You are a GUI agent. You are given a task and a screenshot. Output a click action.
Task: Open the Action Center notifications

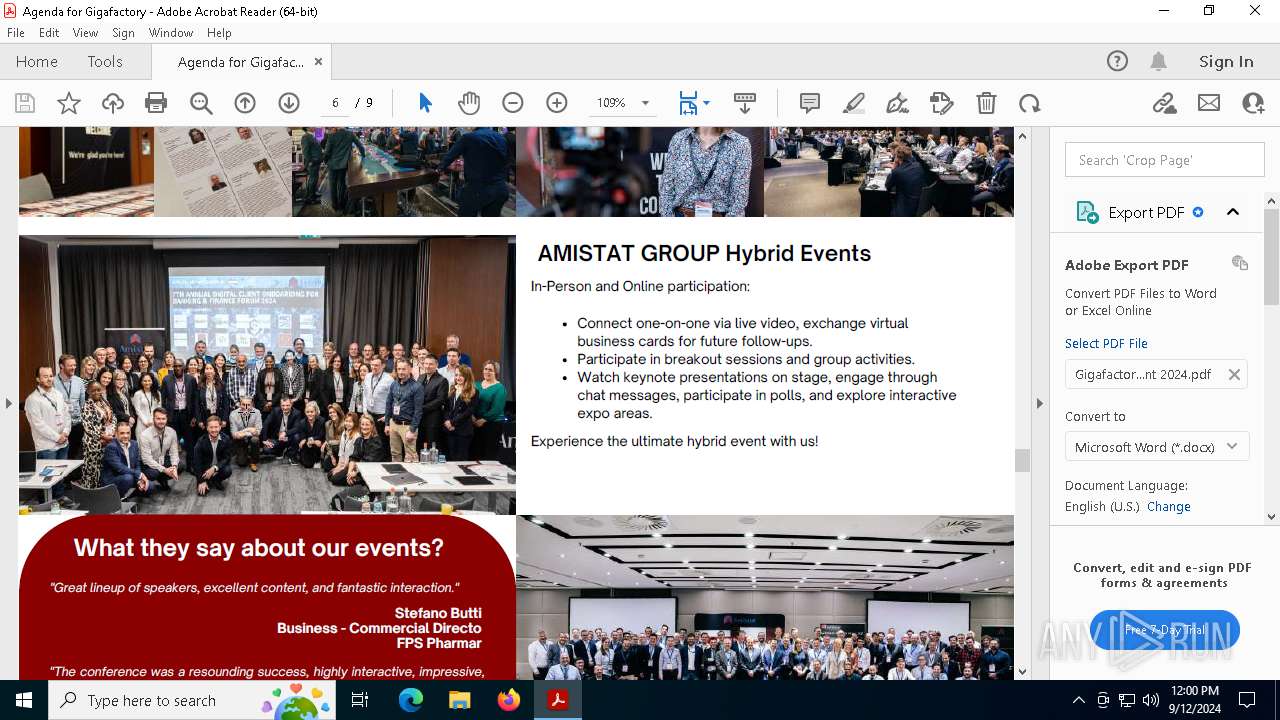coord(1247,700)
